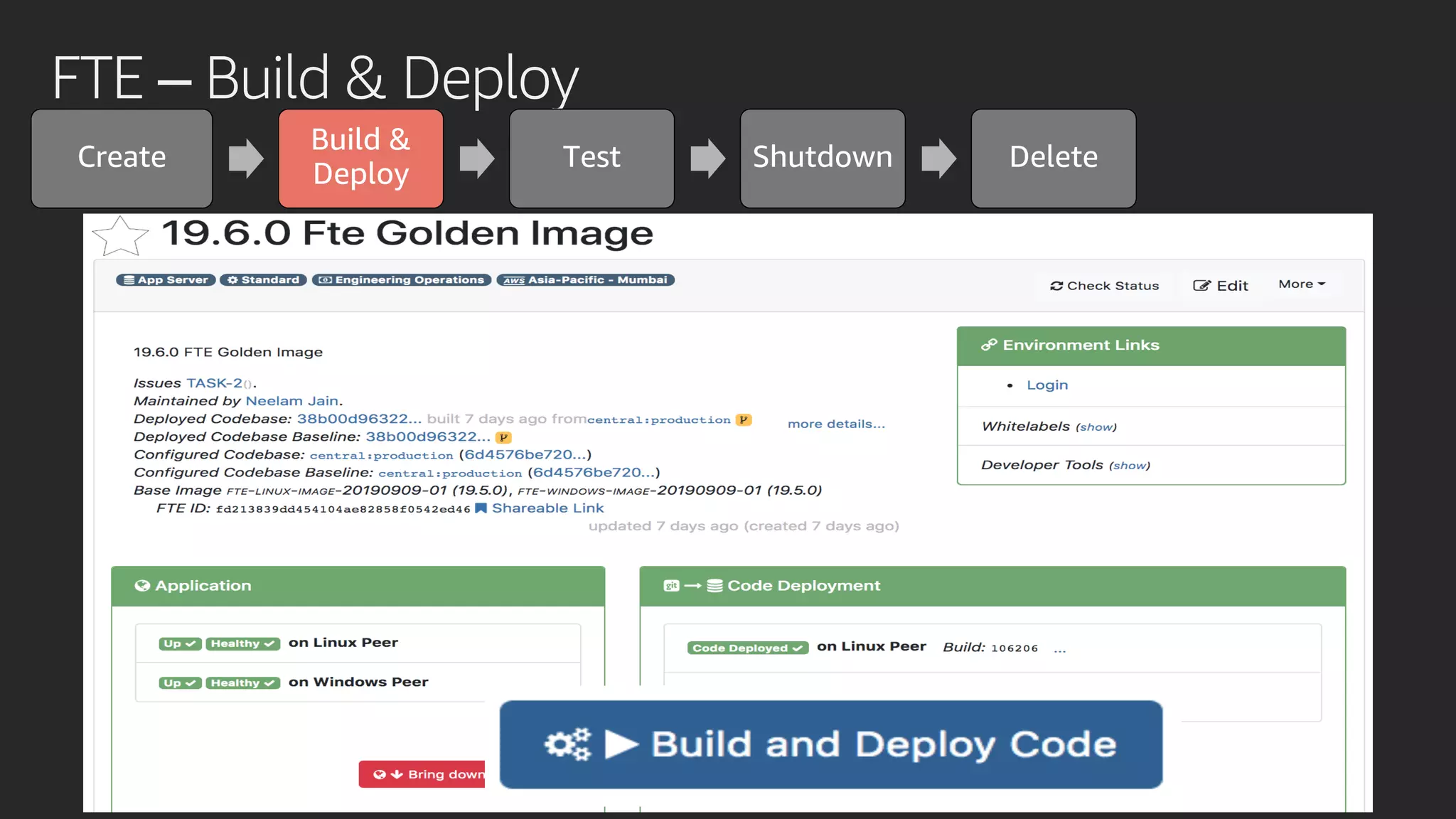Image resolution: width=1456 pixels, height=819 pixels.
Task: Click the more details... link
Action: [x=836, y=424]
